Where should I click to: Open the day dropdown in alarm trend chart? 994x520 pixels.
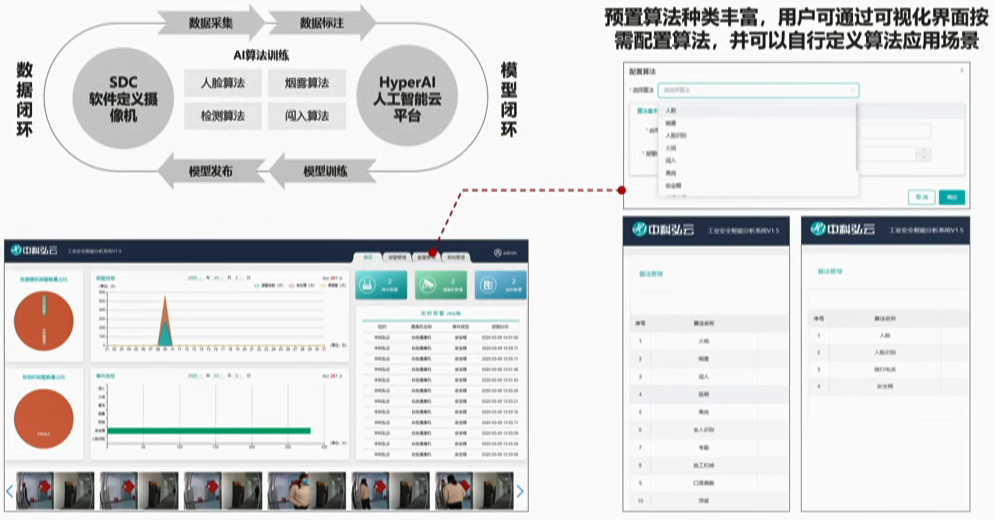click(x=240, y=278)
